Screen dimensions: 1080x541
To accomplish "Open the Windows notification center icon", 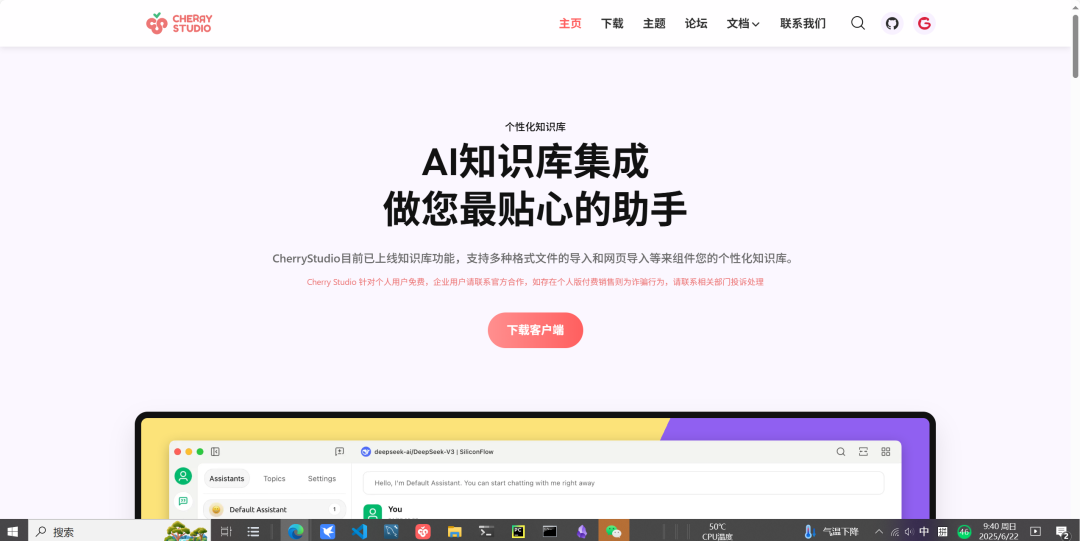I will (1062, 531).
